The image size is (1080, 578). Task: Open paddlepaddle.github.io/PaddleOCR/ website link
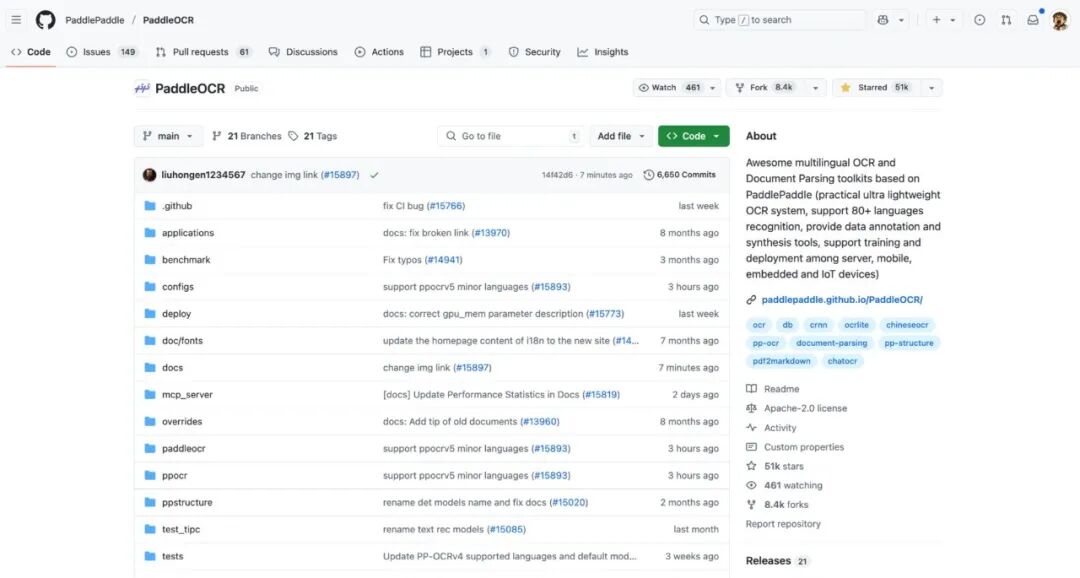click(x=842, y=300)
